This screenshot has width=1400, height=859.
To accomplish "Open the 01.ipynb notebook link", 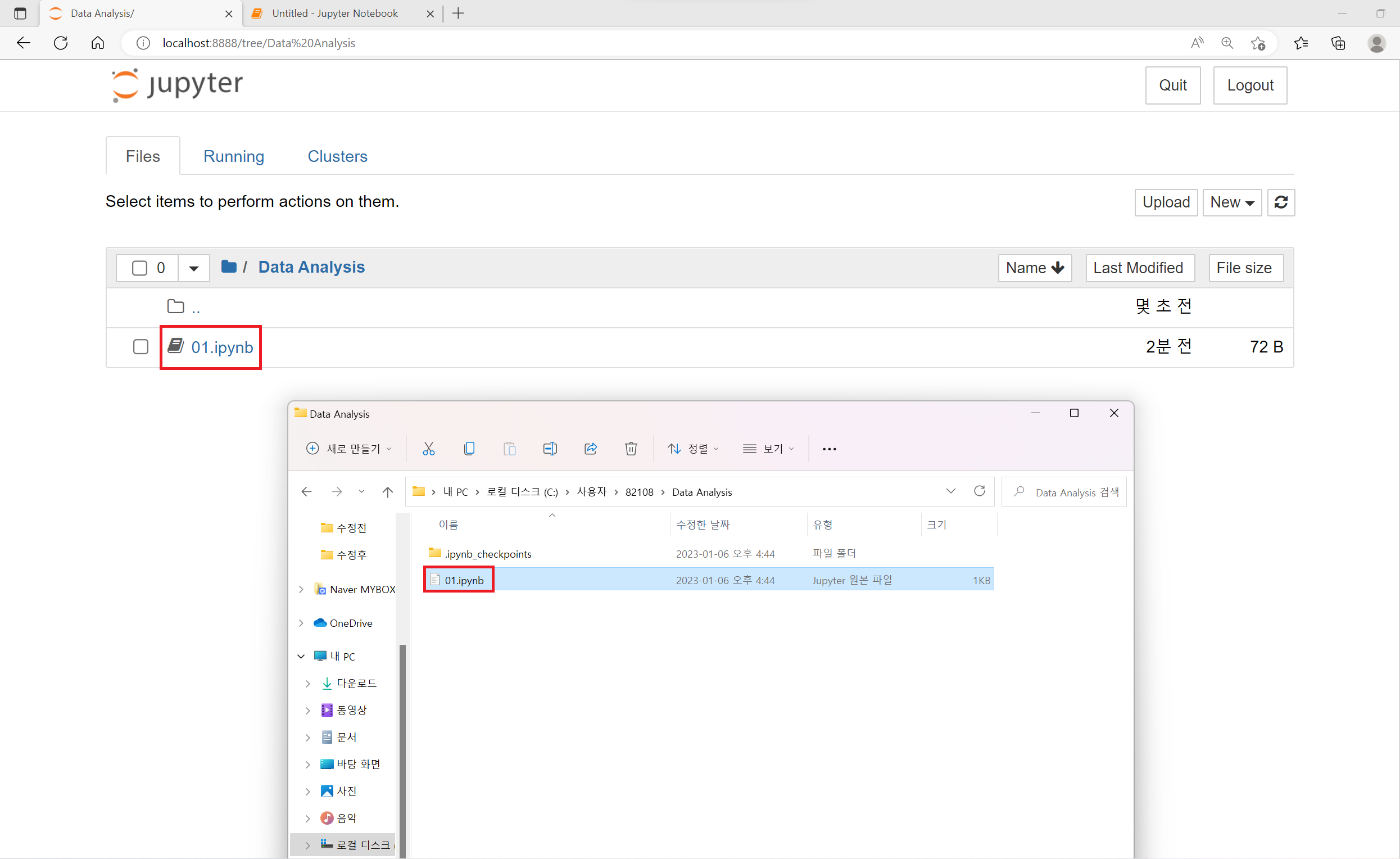I will pyautogui.click(x=221, y=347).
